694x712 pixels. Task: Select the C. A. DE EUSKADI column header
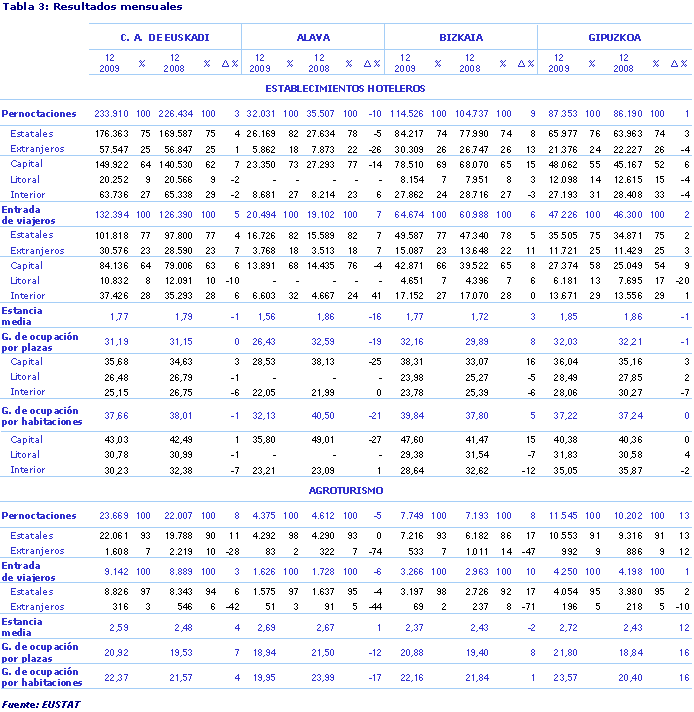click(x=165, y=37)
